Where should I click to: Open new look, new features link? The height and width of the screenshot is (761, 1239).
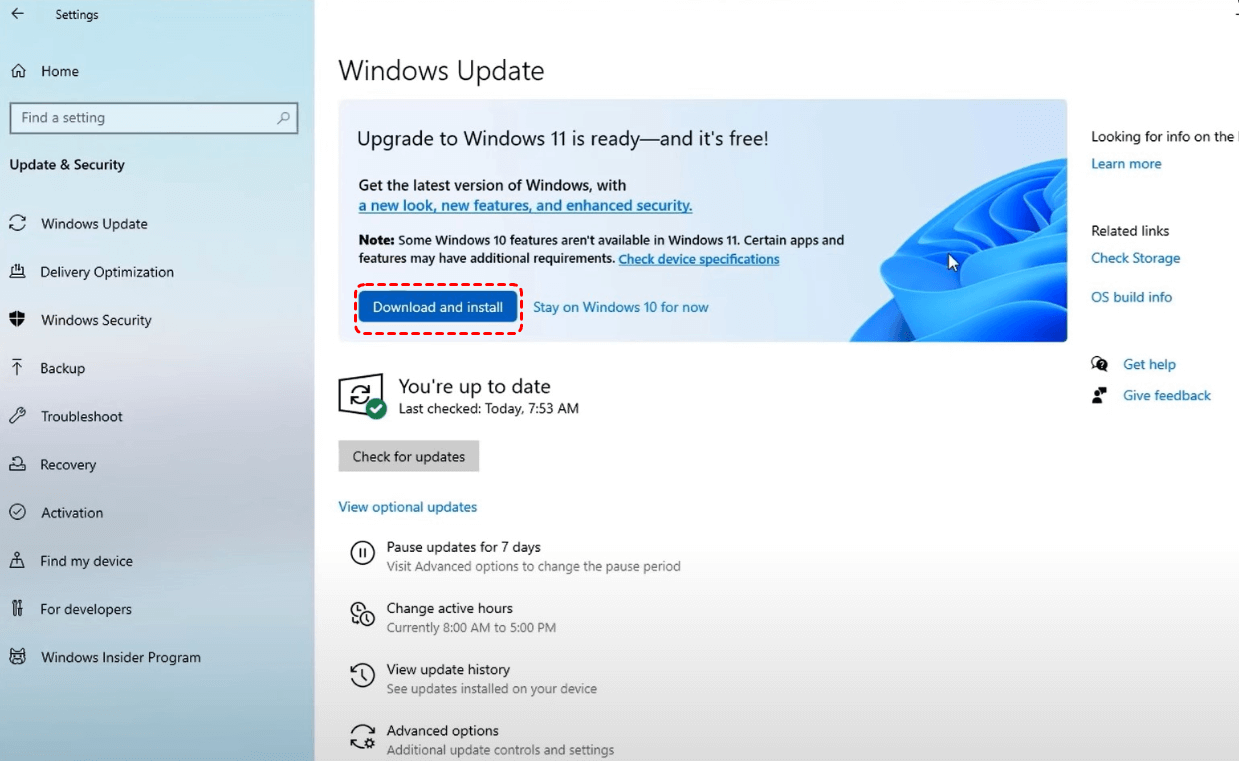click(x=526, y=205)
